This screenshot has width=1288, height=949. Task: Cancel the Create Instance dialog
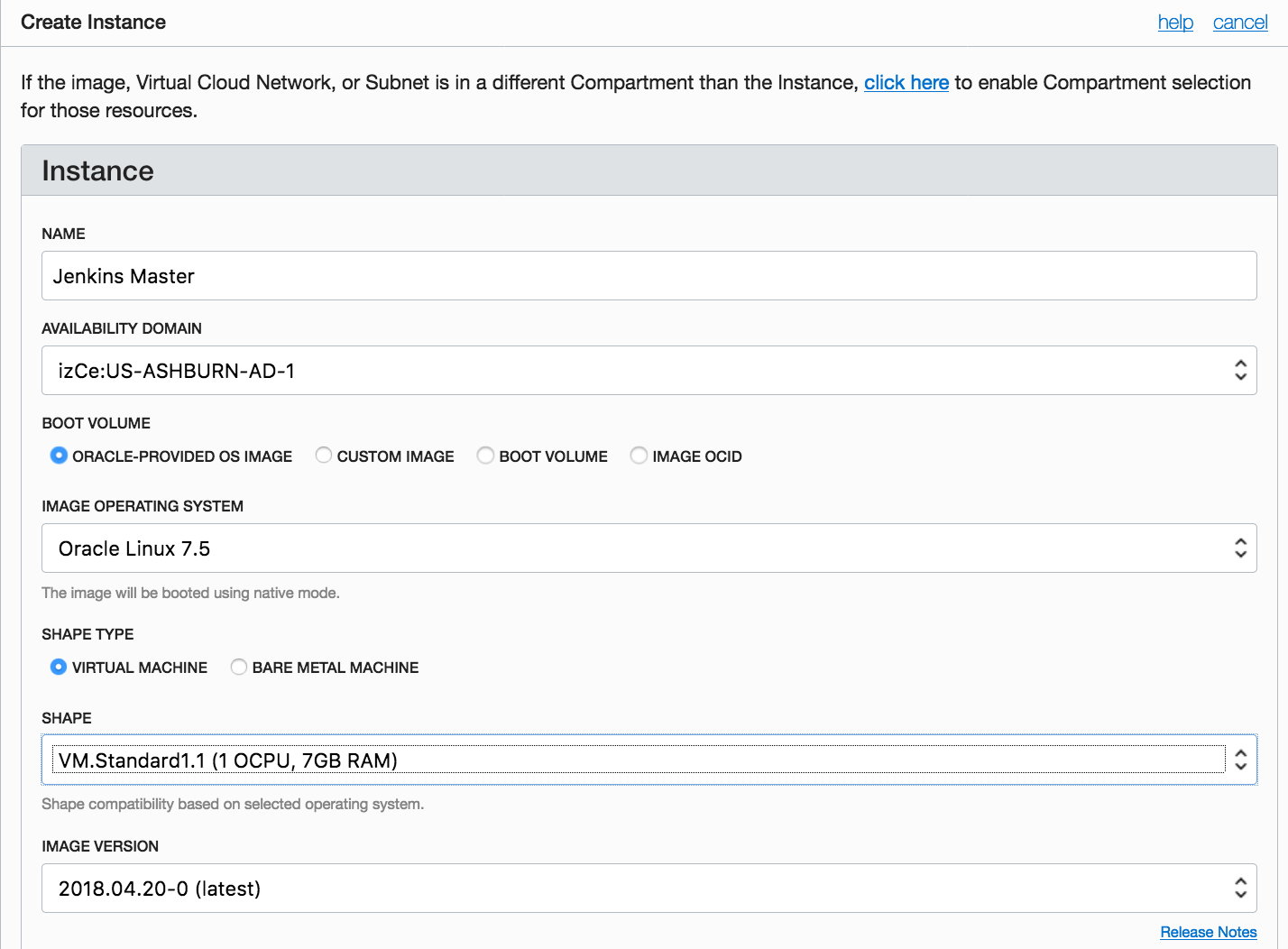[1240, 23]
